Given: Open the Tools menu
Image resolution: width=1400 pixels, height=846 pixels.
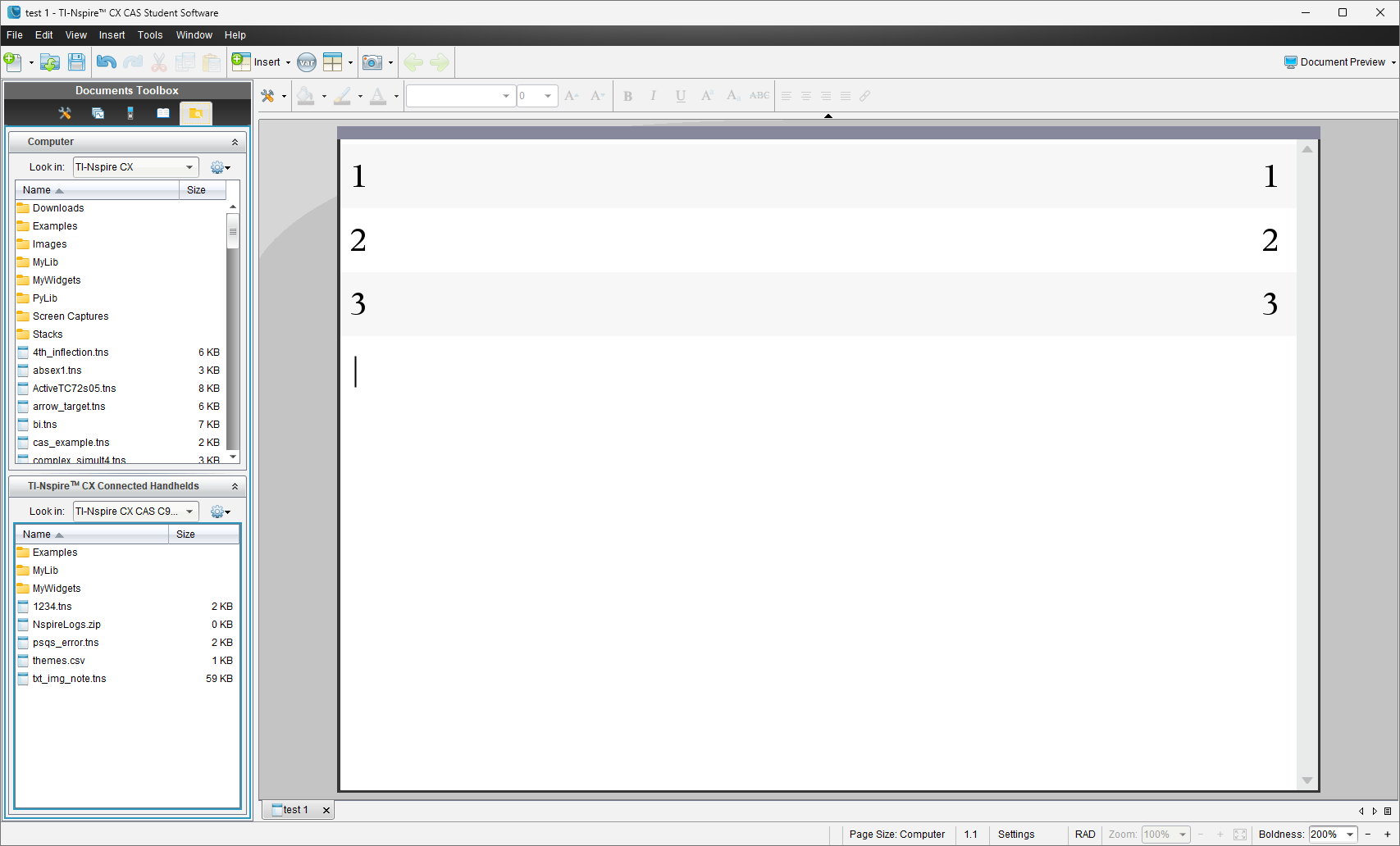Looking at the screenshot, I should [150, 35].
